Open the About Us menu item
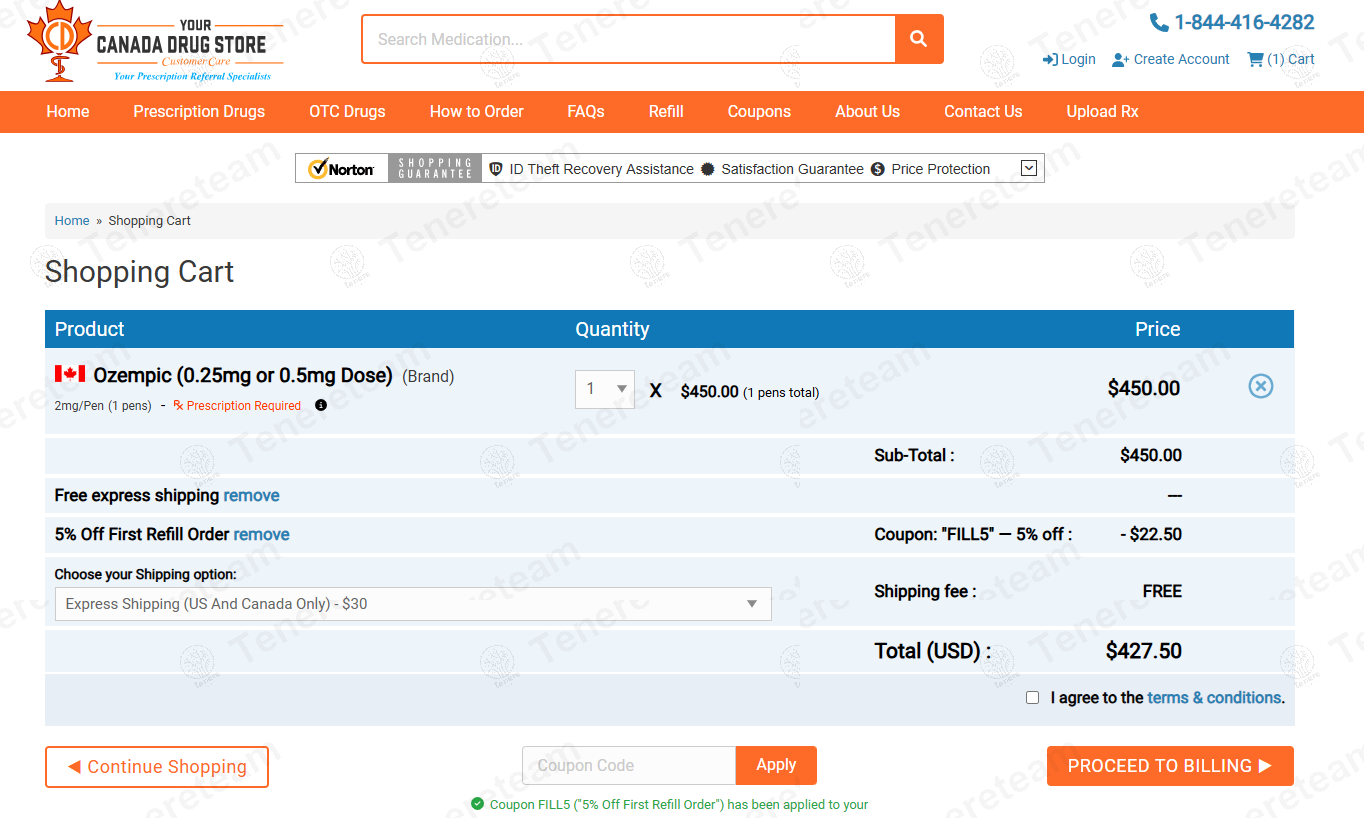 [x=868, y=112]
